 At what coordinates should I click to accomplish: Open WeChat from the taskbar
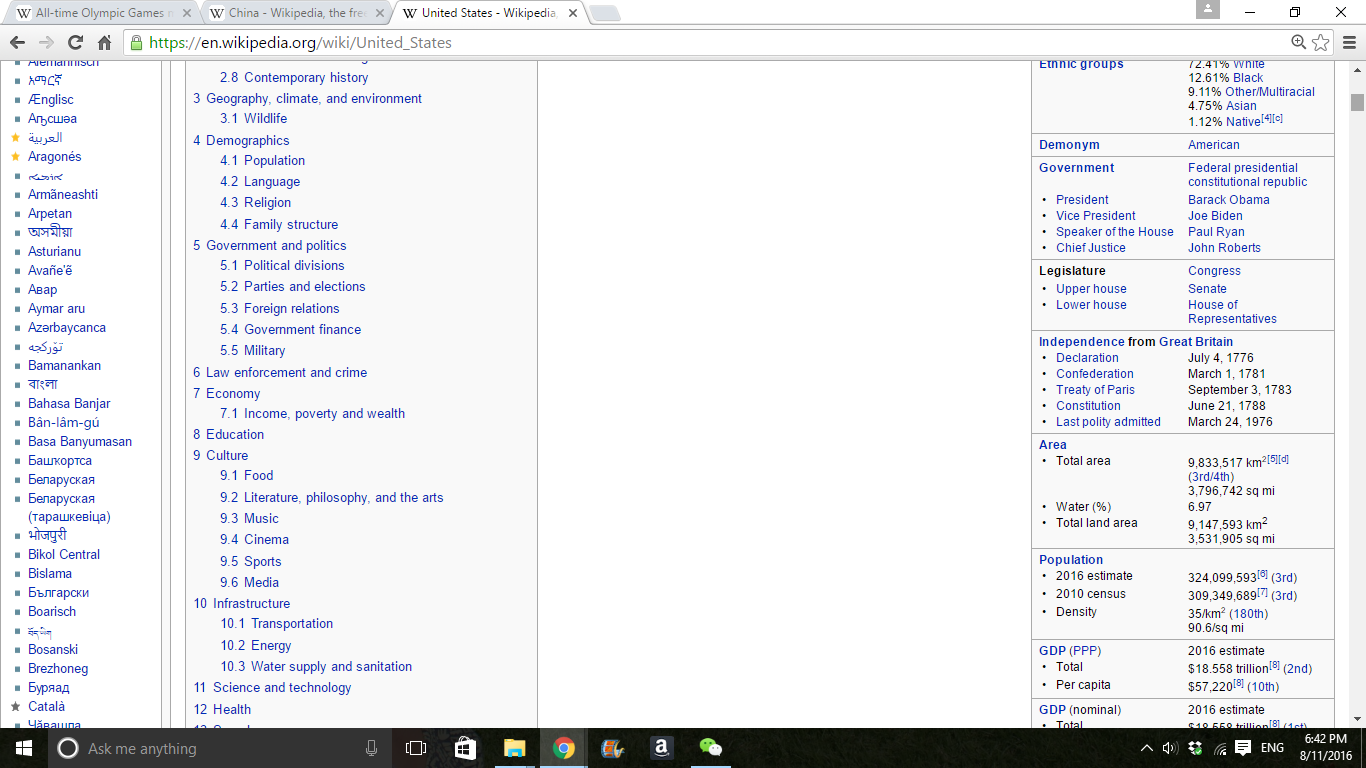tap(710, 748)
